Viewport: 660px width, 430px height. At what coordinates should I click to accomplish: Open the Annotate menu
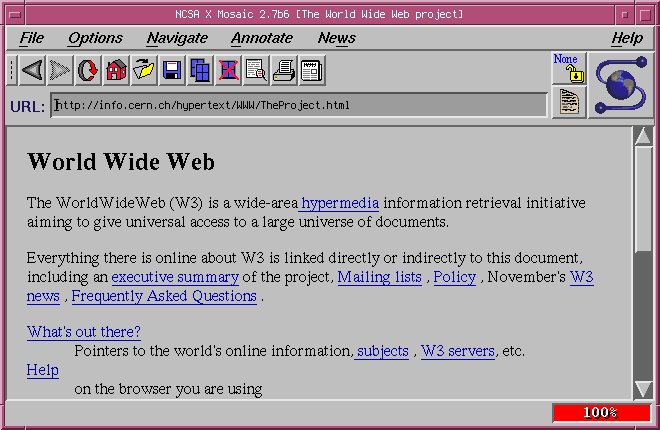coord(262,38)
